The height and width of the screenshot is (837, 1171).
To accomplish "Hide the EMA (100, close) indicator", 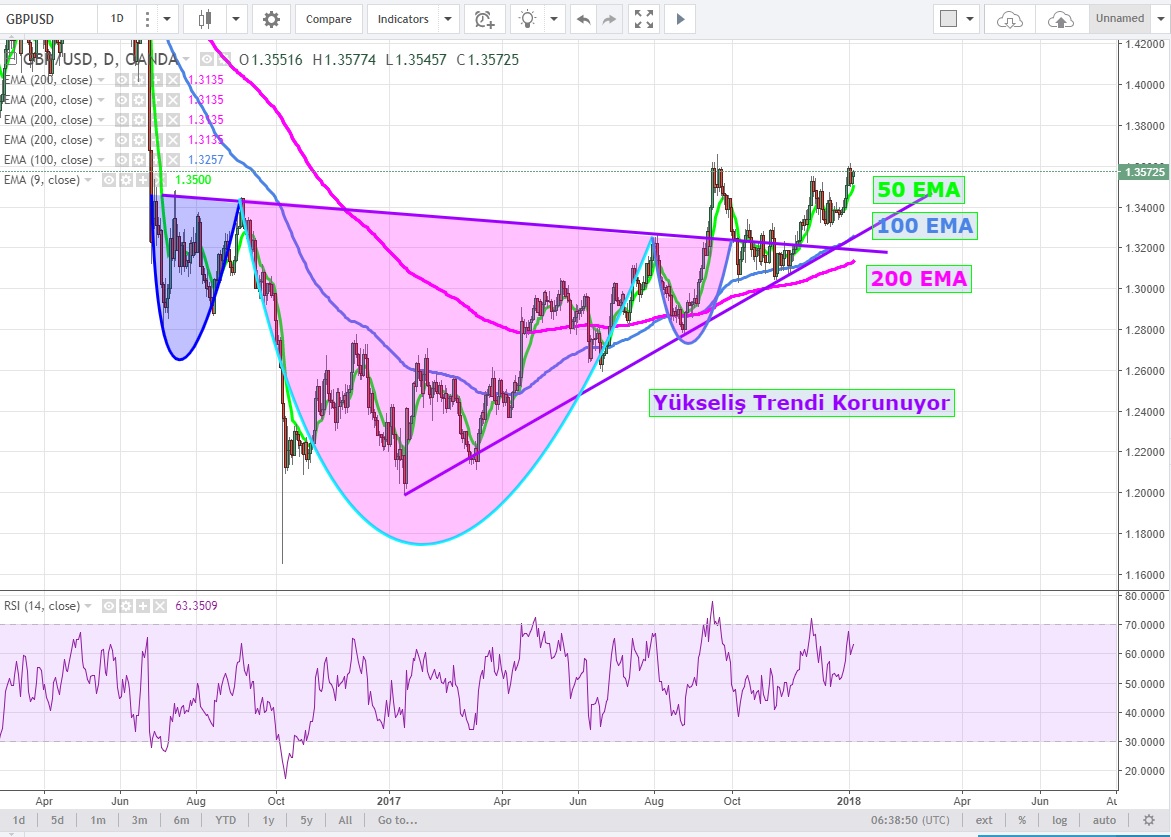I will [121, 160].
